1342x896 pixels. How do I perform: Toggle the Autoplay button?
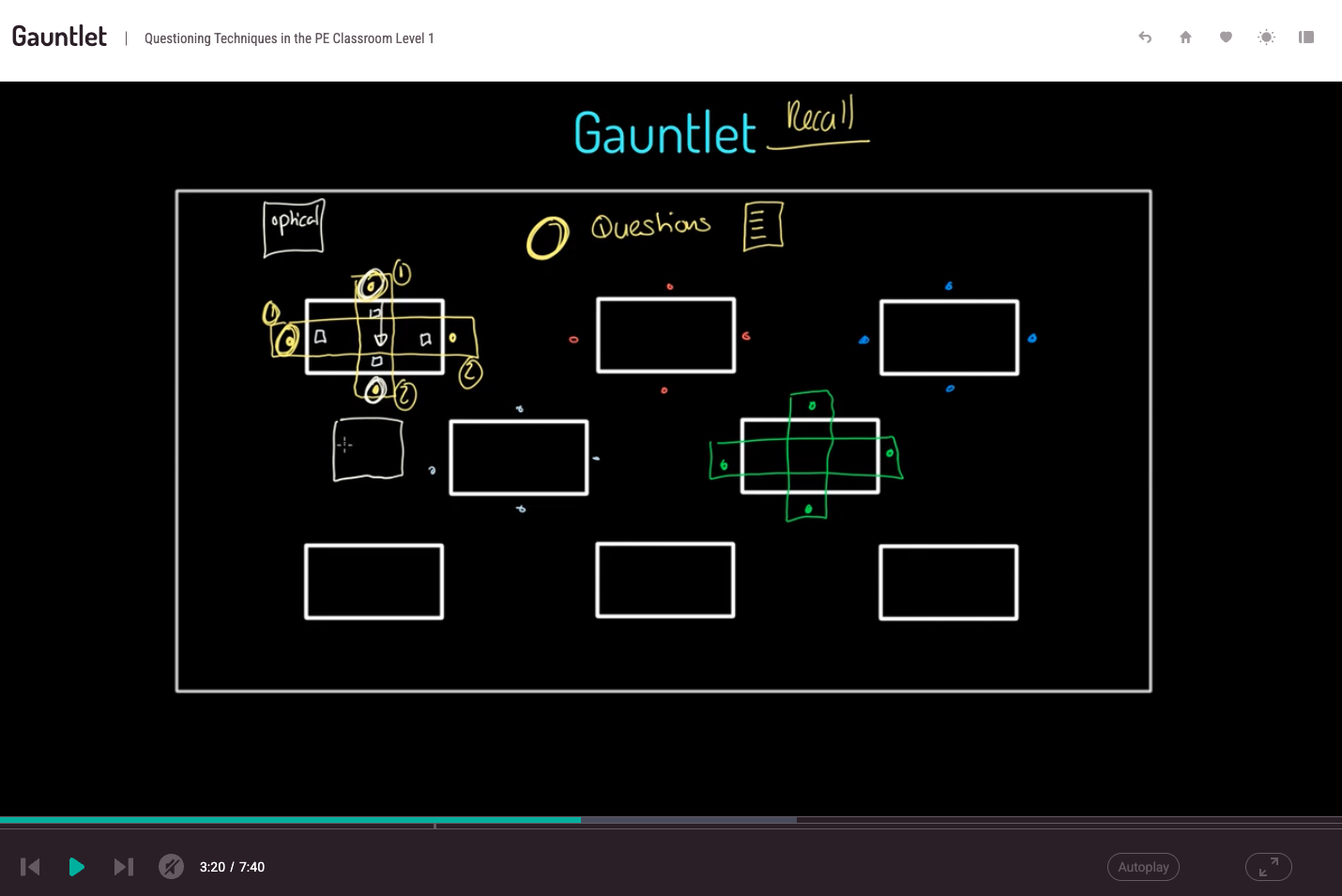1142,867
